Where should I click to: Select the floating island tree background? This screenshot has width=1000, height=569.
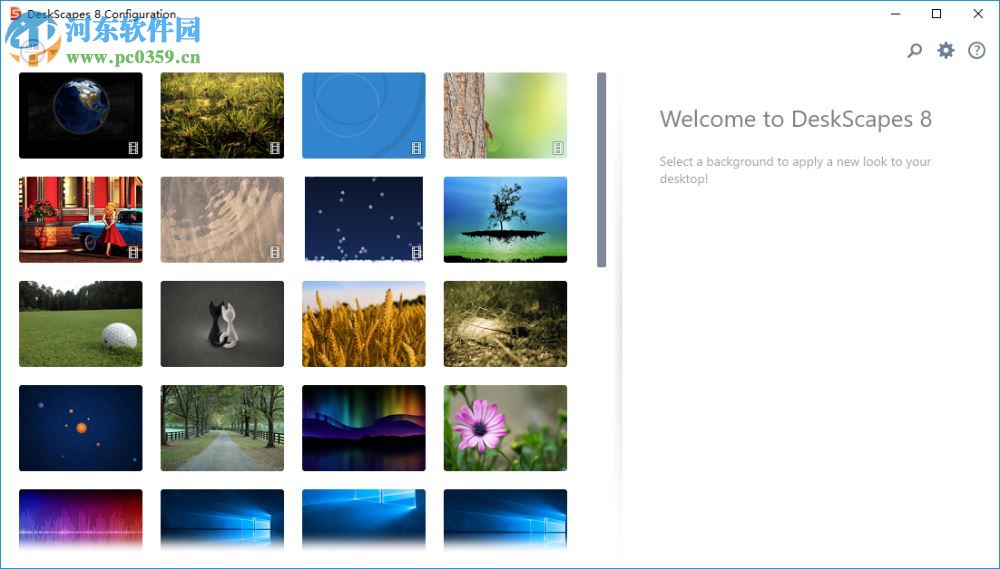pyautogui.click(x=505, y=219)
